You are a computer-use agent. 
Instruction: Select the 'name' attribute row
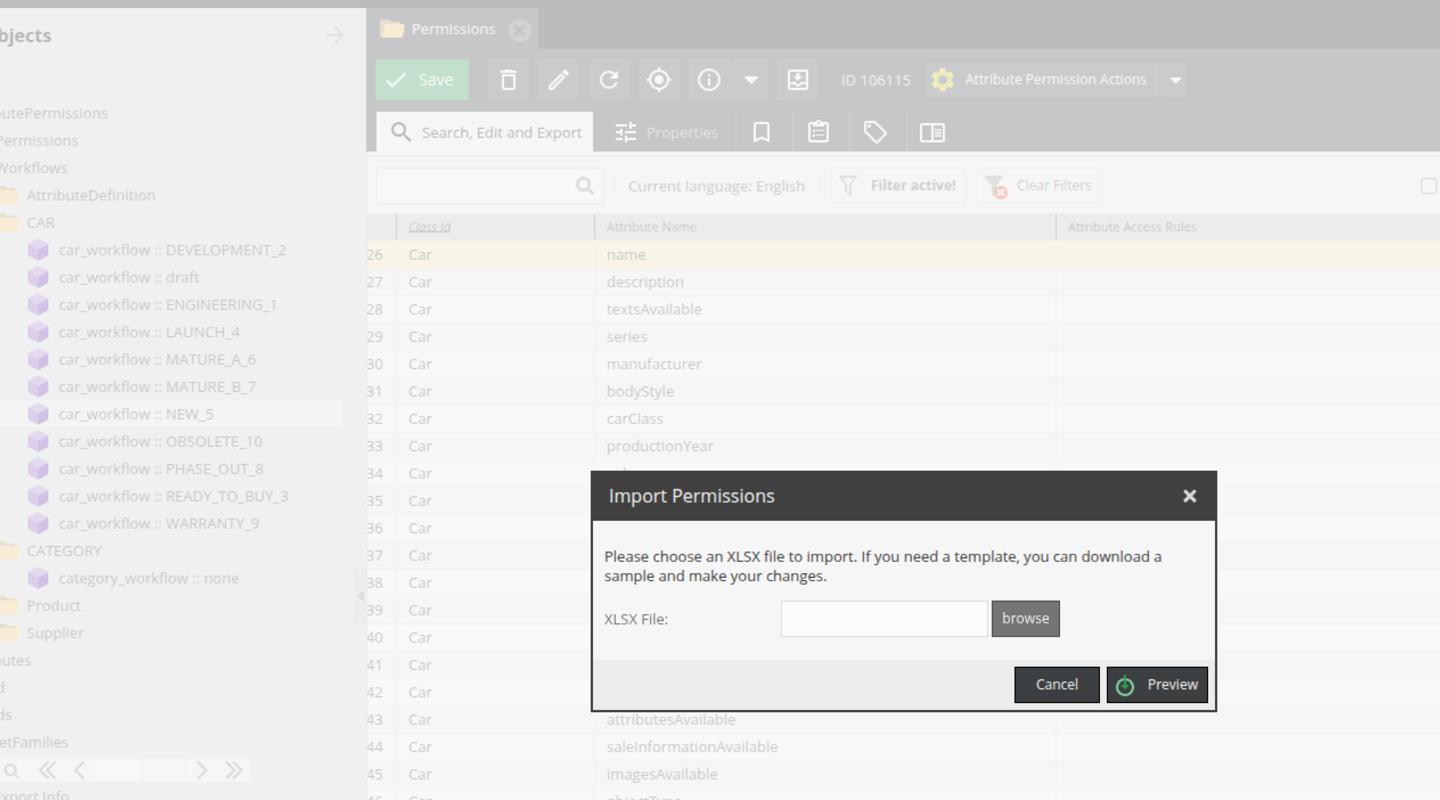(903, 255)
